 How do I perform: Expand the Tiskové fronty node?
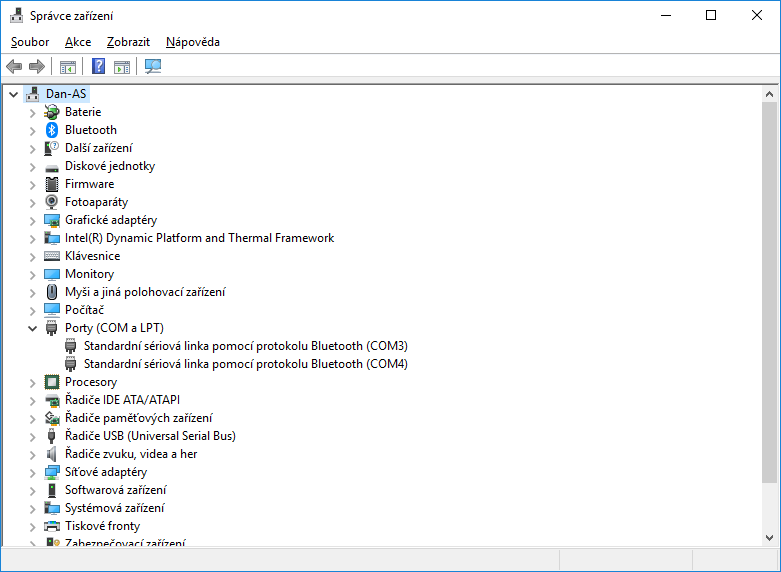[32, 527]
